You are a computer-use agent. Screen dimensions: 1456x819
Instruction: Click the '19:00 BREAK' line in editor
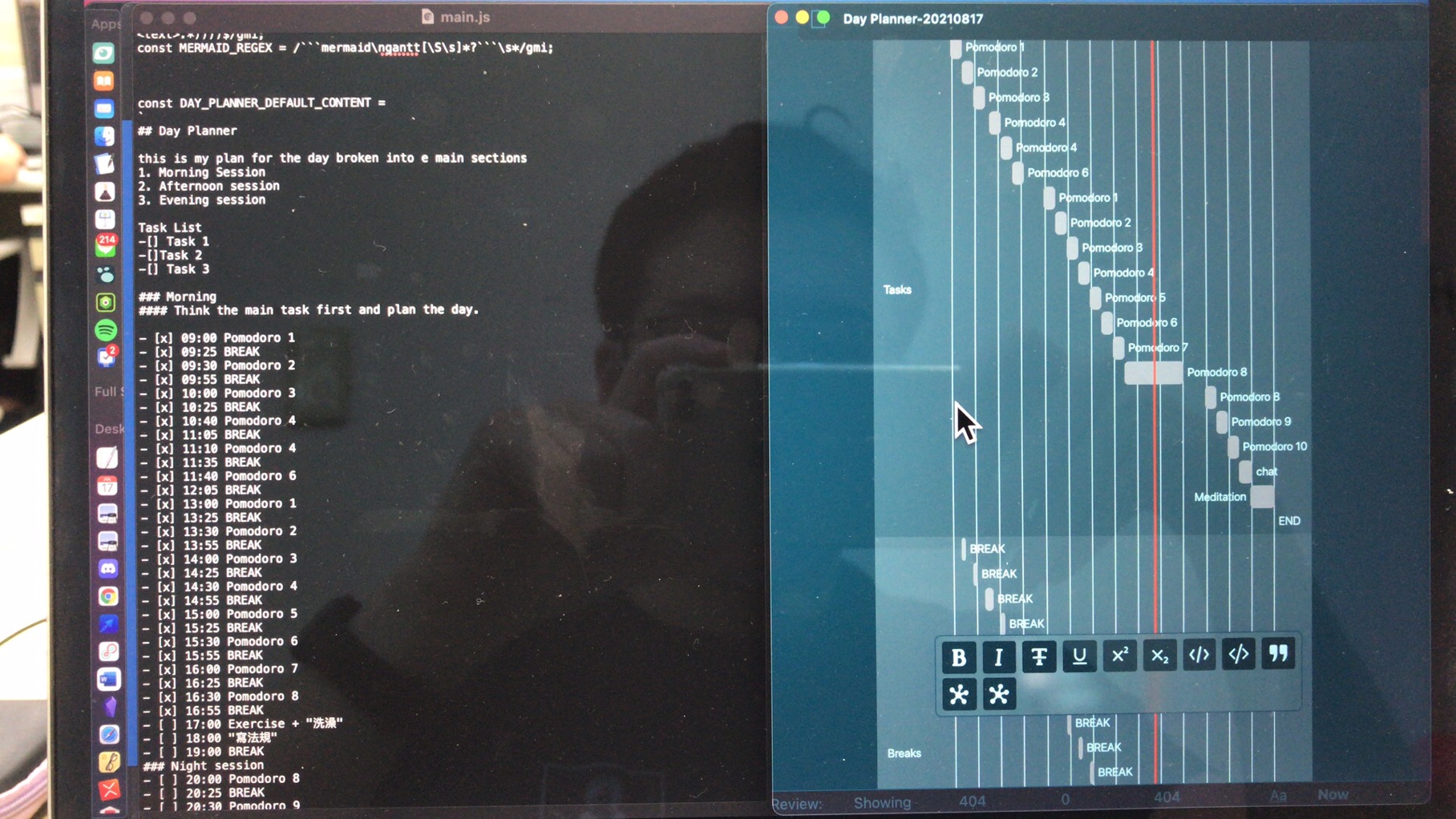tap(203, 752)
